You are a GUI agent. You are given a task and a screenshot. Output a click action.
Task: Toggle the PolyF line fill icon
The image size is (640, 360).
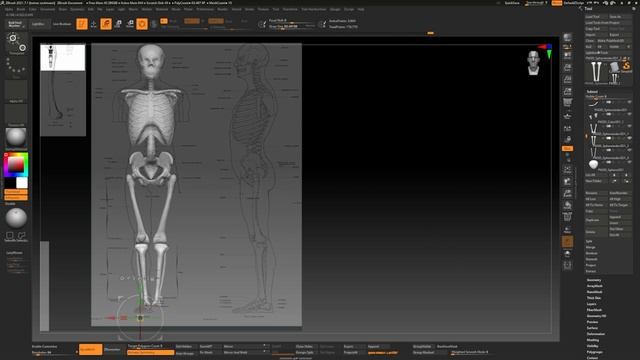click(567, 217)
